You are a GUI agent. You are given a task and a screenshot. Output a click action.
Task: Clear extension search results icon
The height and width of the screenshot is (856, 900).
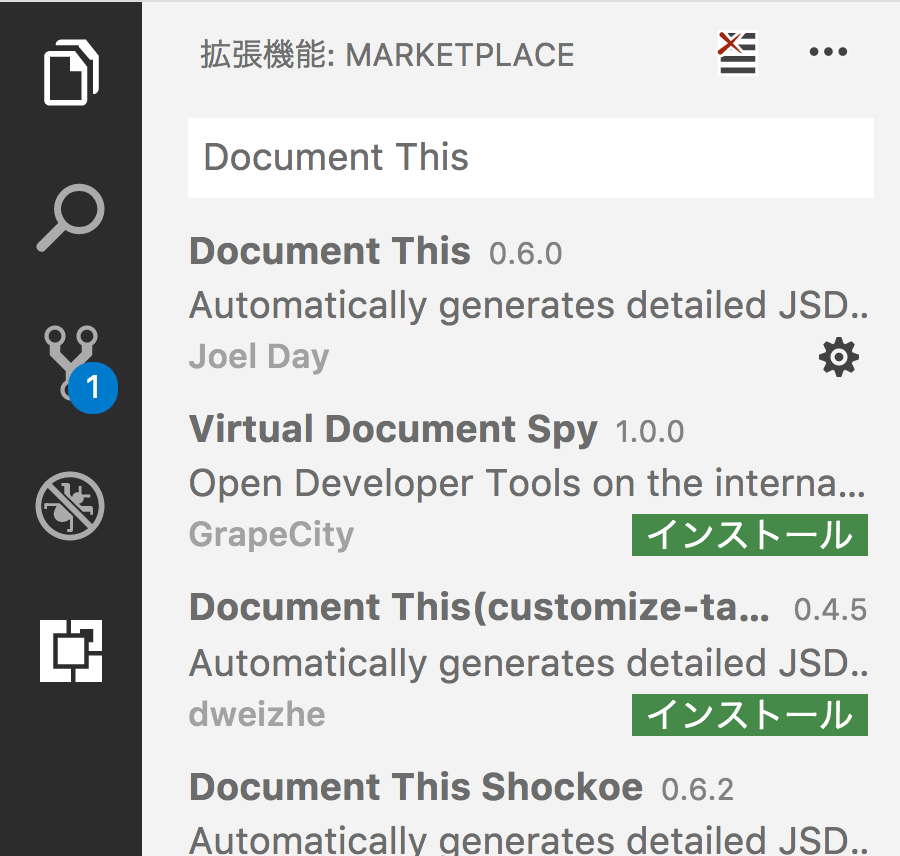pyautogui.click(x=738, y=53)
